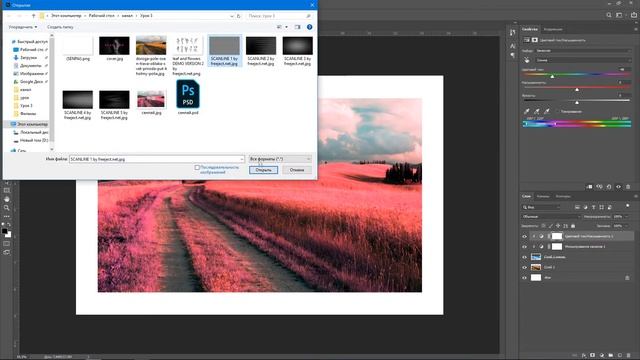Click the reset adjustment icon in Properties
640x360 pixels.
(x=609, y=187)
